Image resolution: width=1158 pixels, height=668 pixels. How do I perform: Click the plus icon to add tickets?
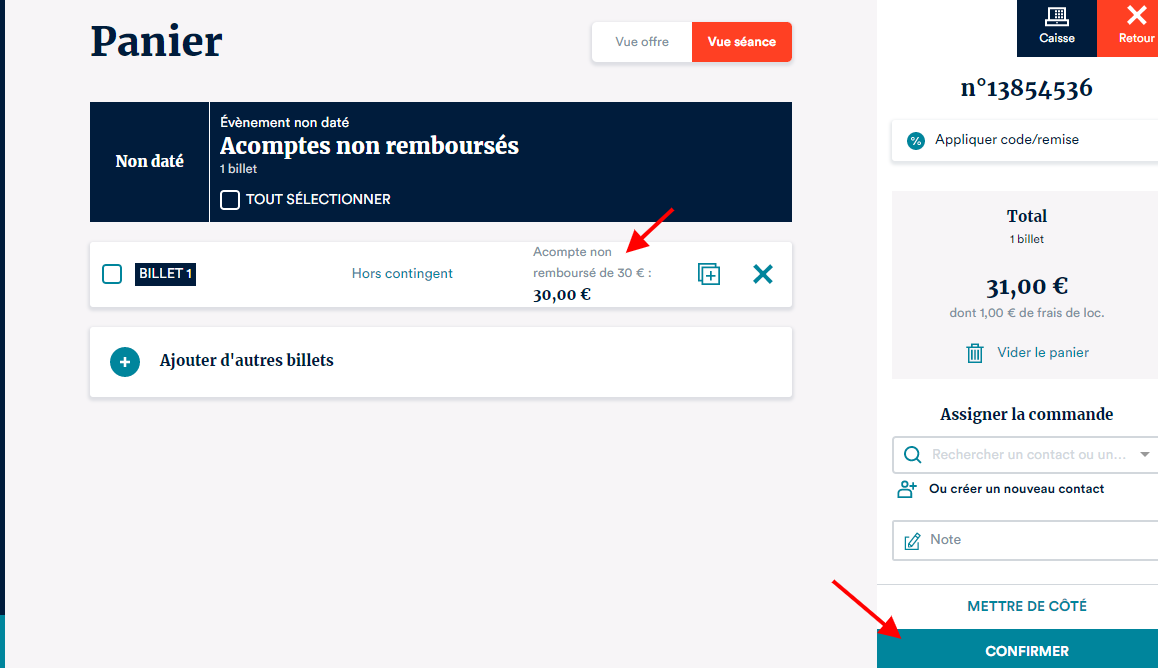pos(124,361)
